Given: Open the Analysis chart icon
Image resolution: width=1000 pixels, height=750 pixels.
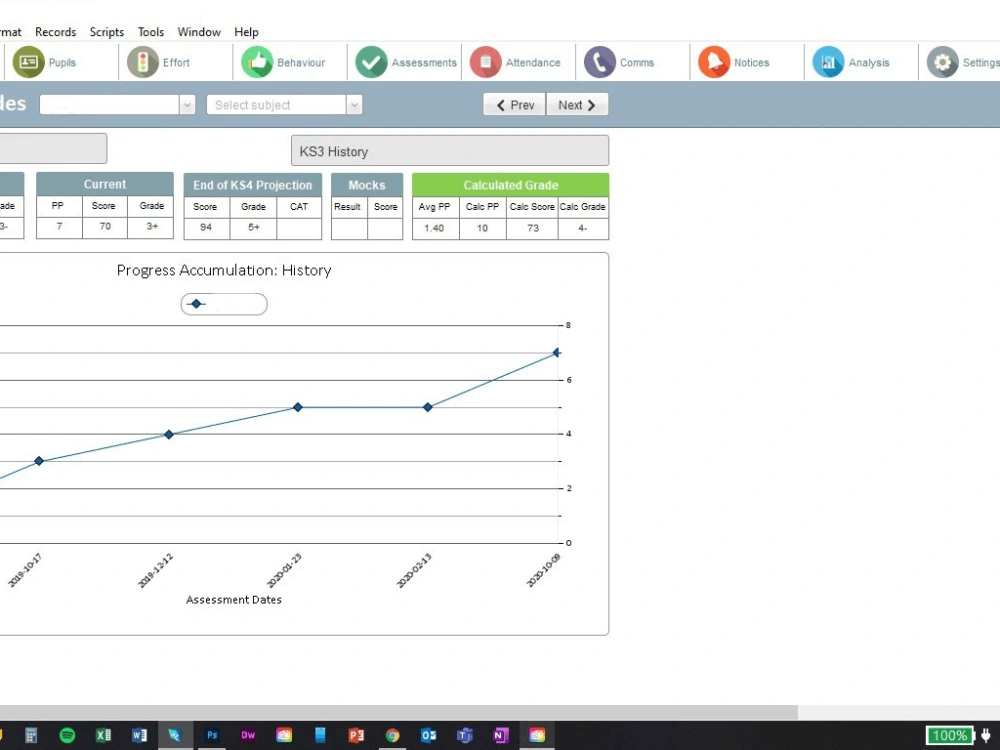Looking at the screenshot, I should point(828,62).
